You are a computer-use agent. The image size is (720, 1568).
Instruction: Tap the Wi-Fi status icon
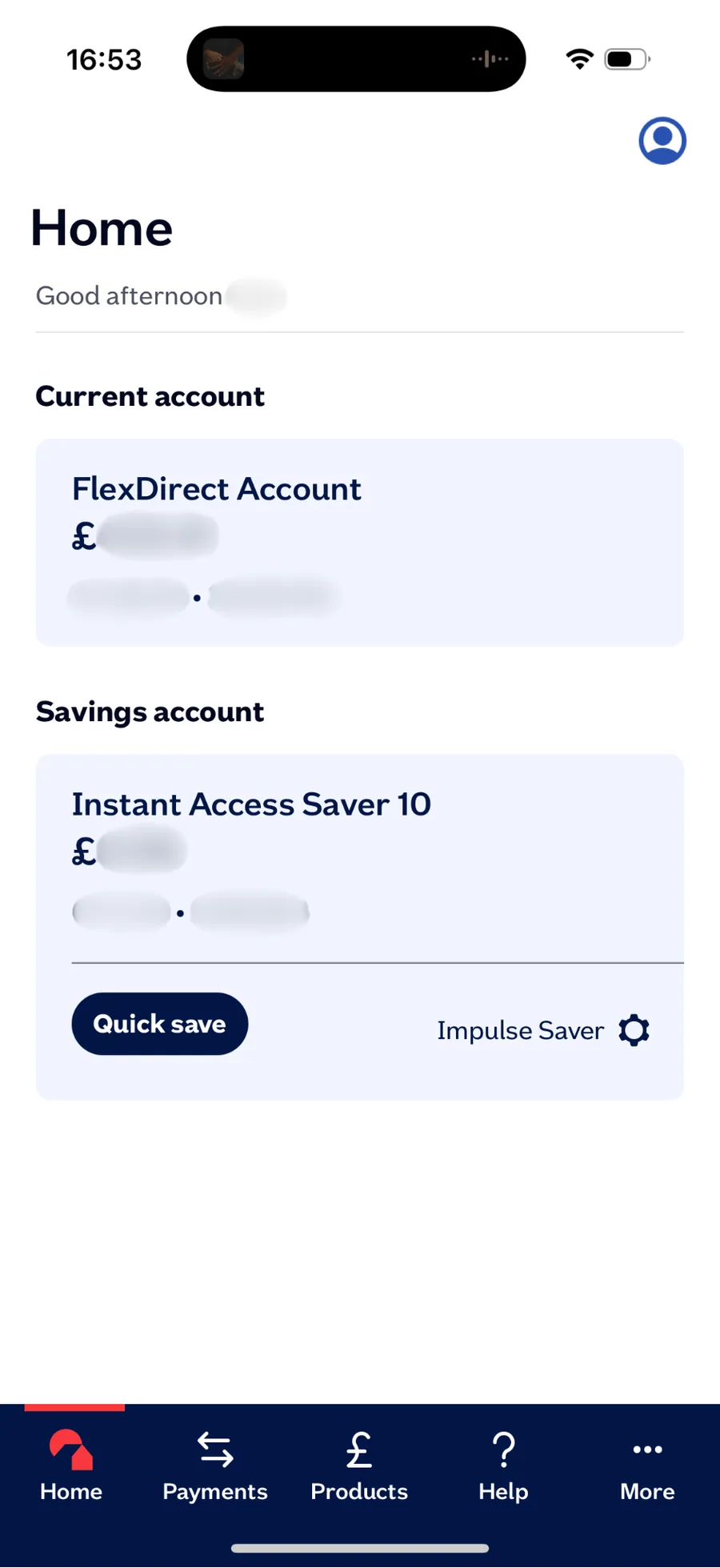coord(578,58)
